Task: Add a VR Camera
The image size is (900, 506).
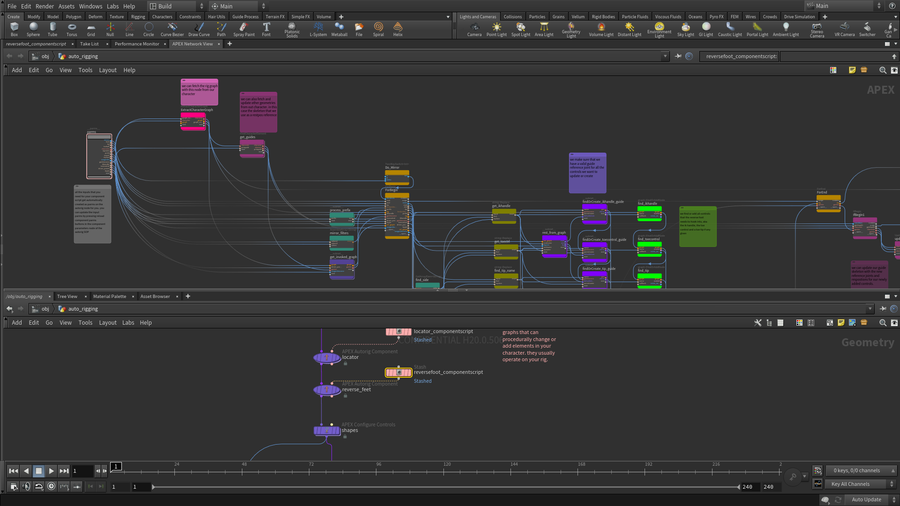Action: click(844, 29)
